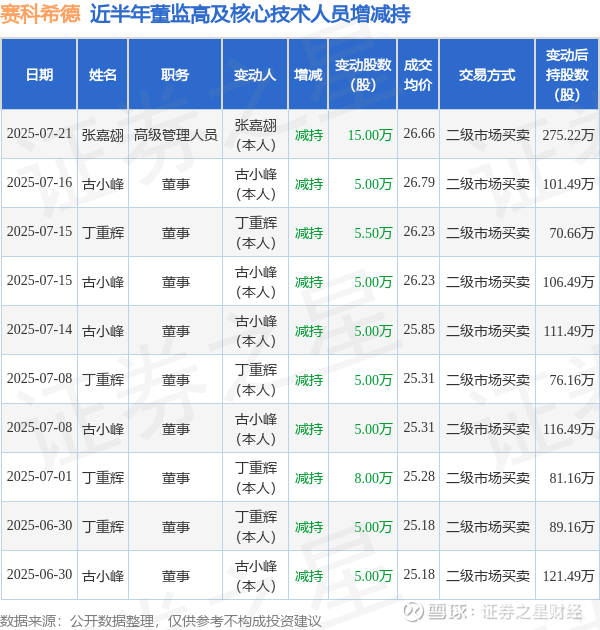Click 二级市场买卖 in the 275.22万 row
The width and height of the screenshot is (600, 630).
point(487,135)
